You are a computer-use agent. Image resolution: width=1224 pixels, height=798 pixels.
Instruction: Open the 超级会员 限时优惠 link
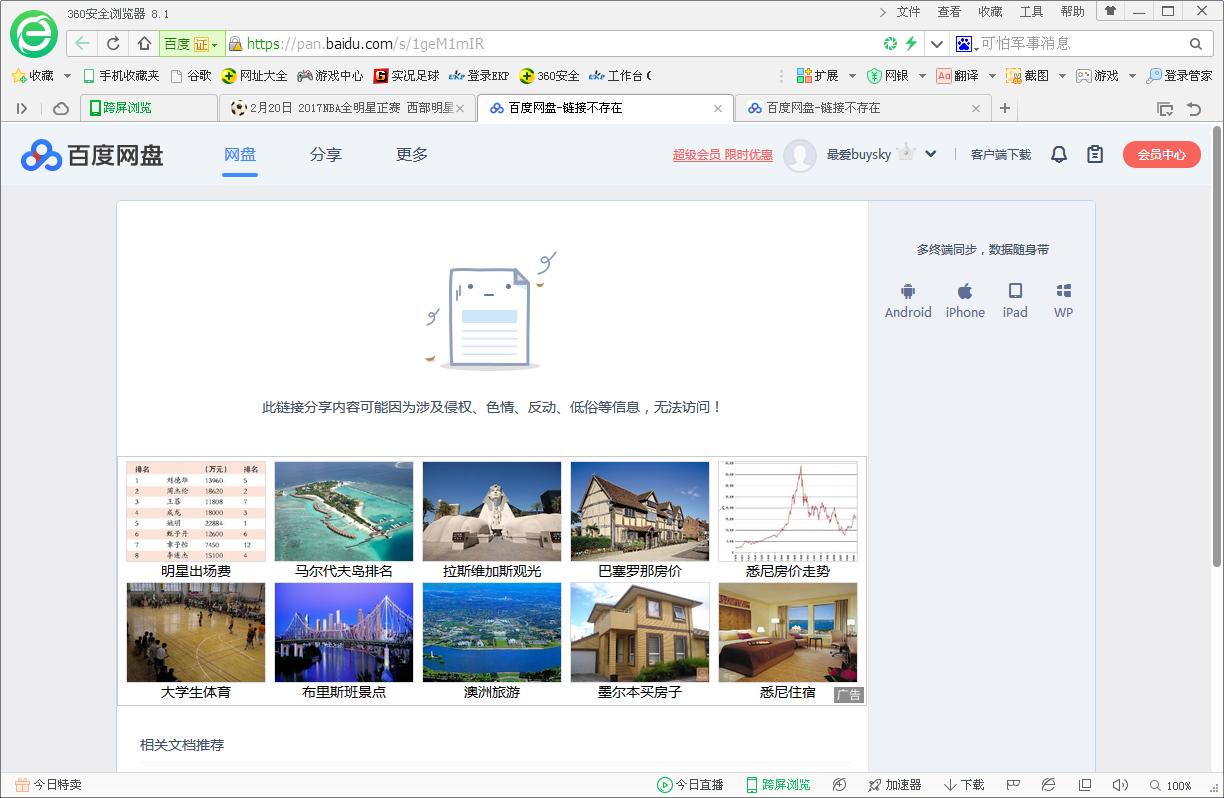[722, 155]
